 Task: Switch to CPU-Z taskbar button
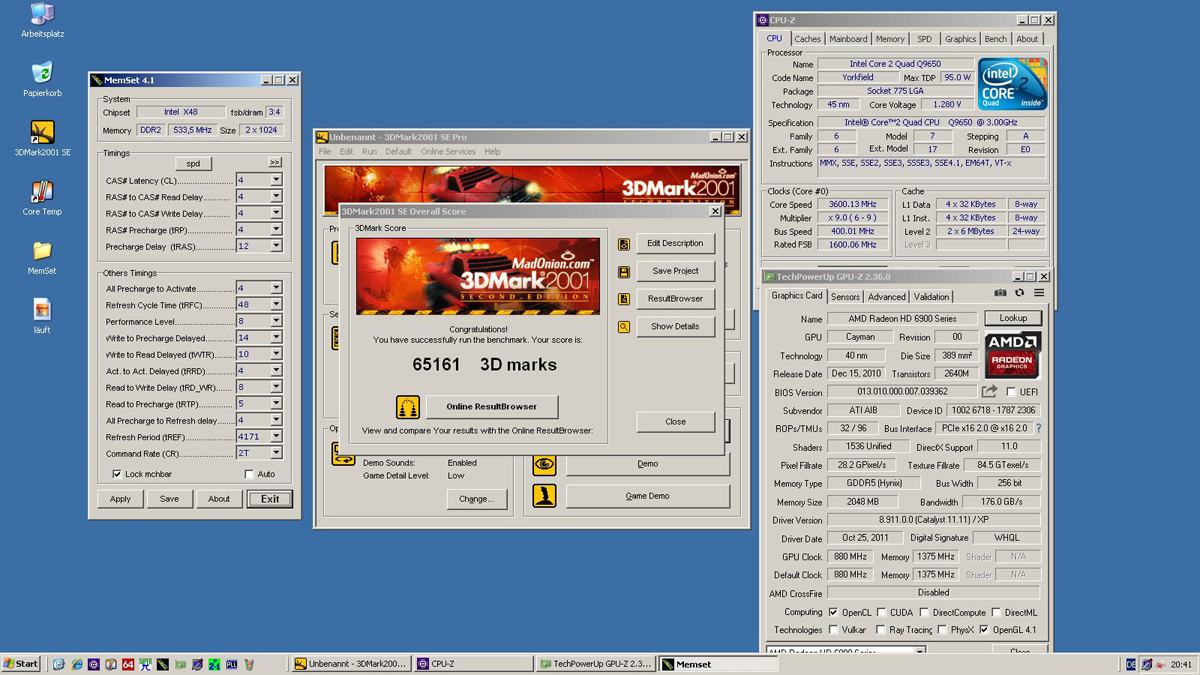click(473, 664)
